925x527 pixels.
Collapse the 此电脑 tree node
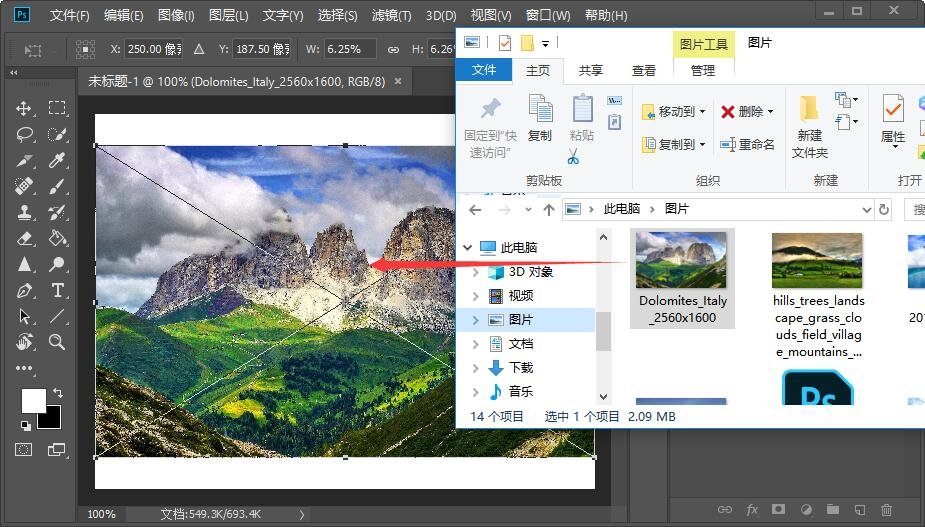467,247
